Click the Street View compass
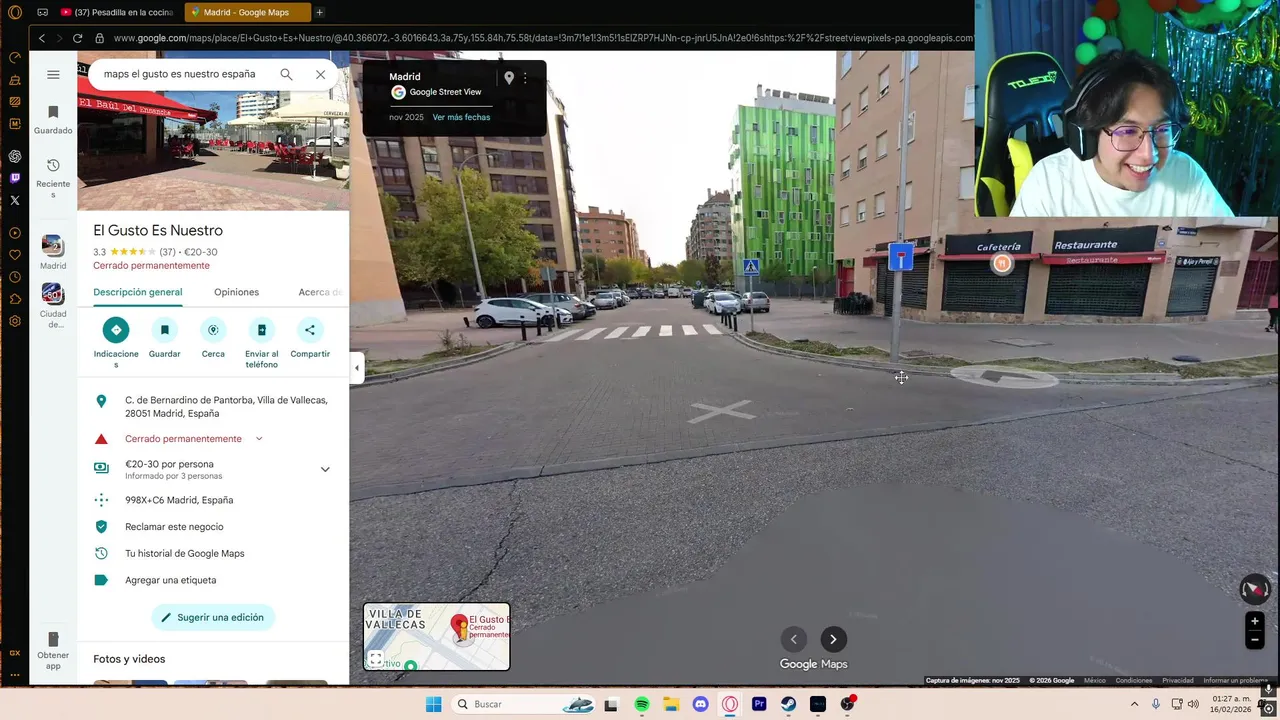 [x=1255, y=589]
